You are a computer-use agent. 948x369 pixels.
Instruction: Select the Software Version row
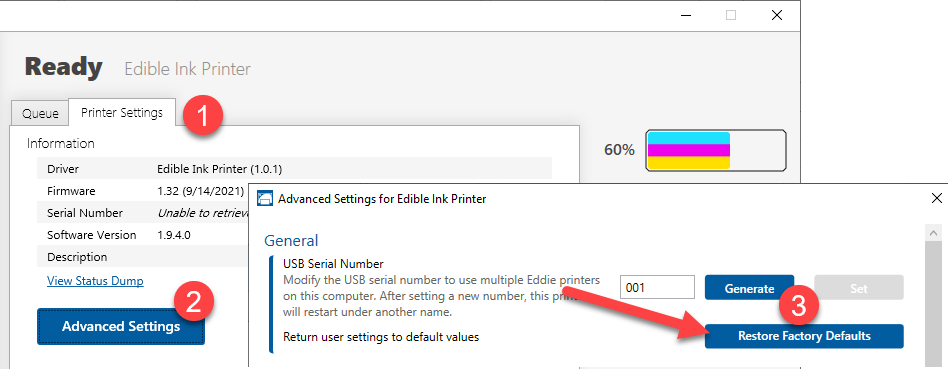coord(145,235)
